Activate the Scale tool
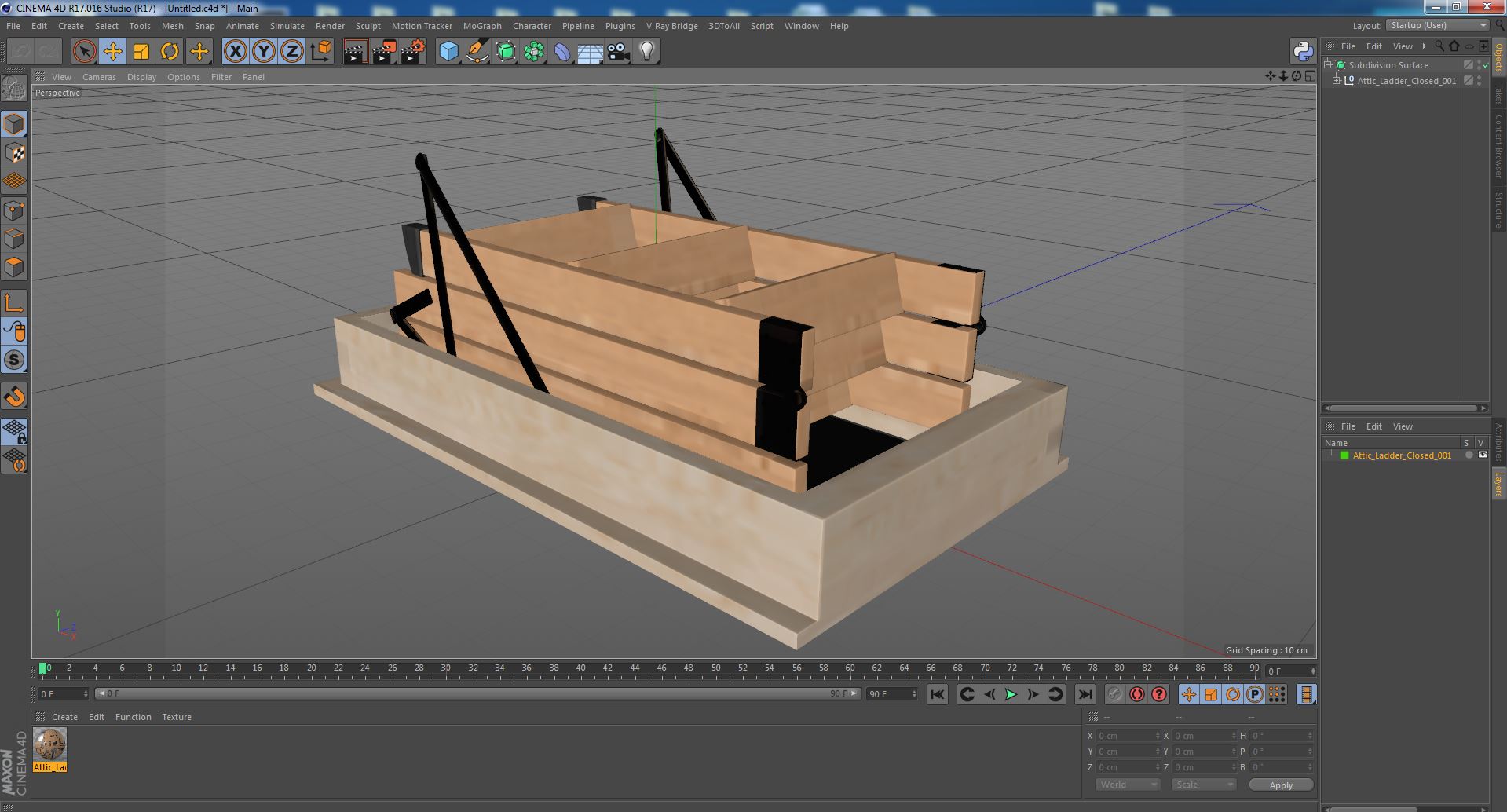The image size is (1507, 812). click(141, 52)
